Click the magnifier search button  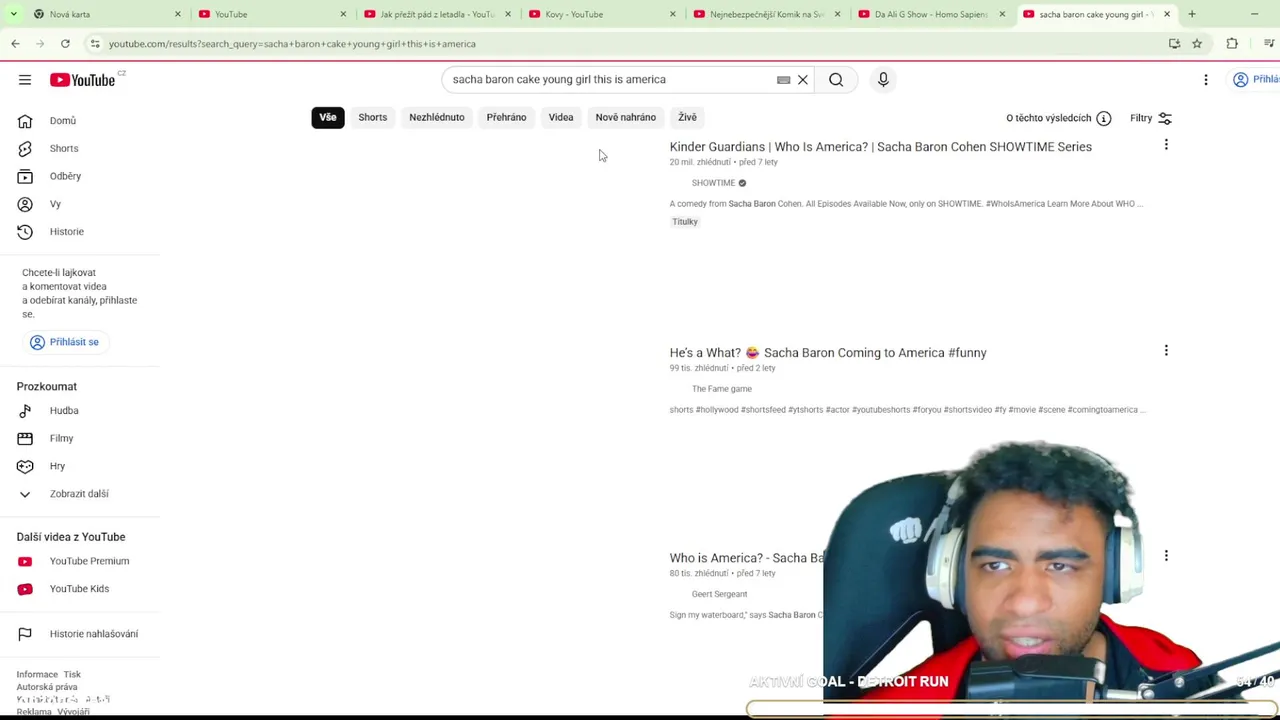coord(836,80)
